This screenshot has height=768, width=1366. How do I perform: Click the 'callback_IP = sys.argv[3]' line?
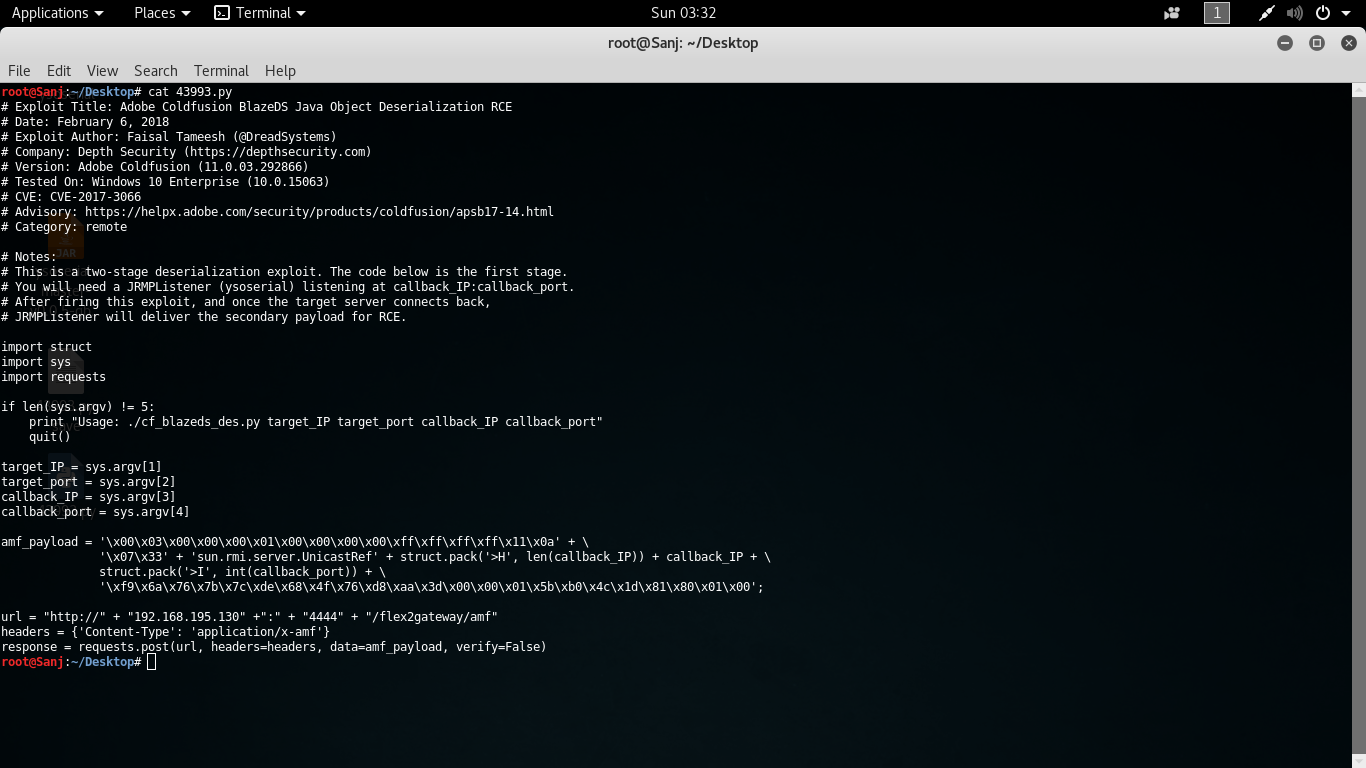[x=88, y=497]
